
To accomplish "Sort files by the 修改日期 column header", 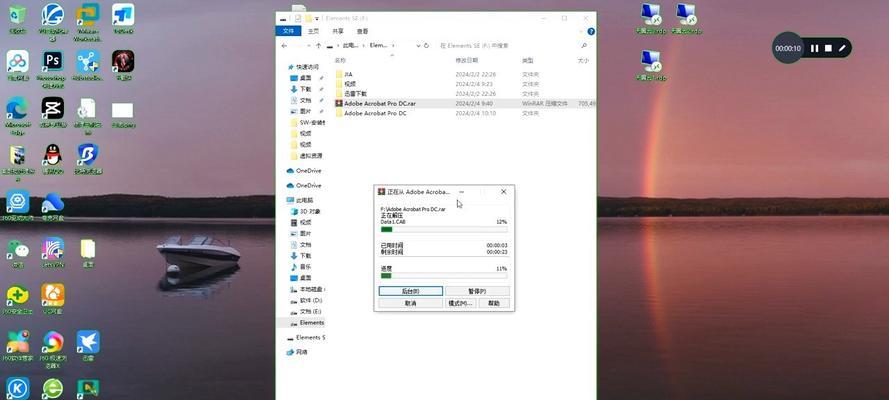I will pyautogui.click(x=467, y=60).
